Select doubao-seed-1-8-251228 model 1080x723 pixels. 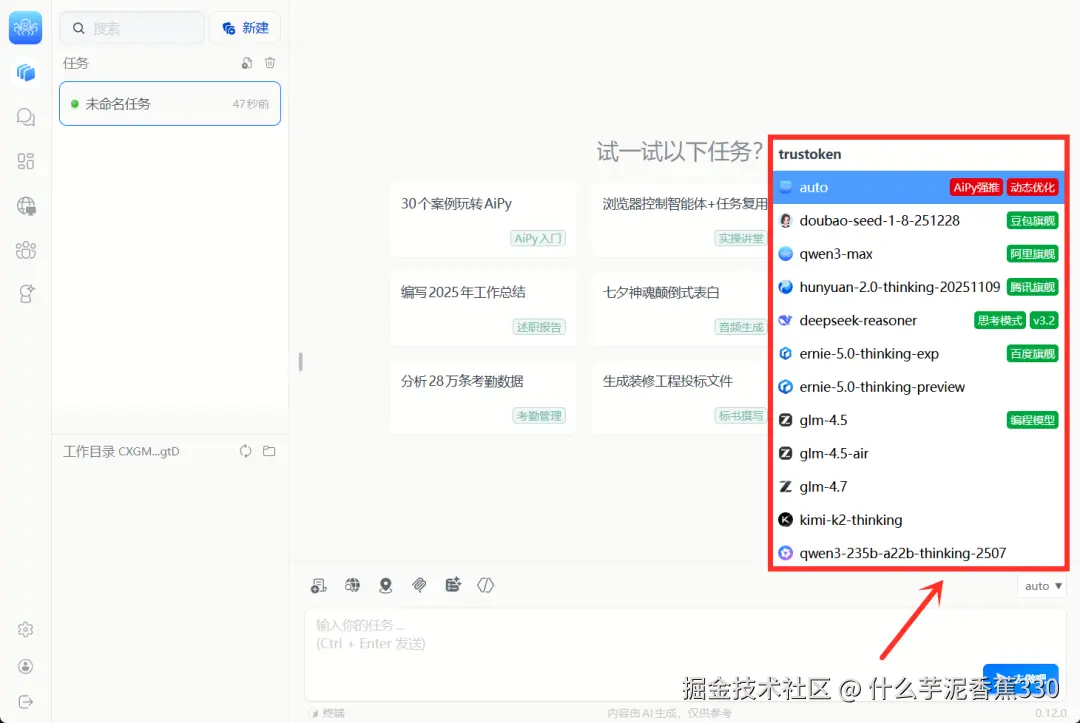918,220
